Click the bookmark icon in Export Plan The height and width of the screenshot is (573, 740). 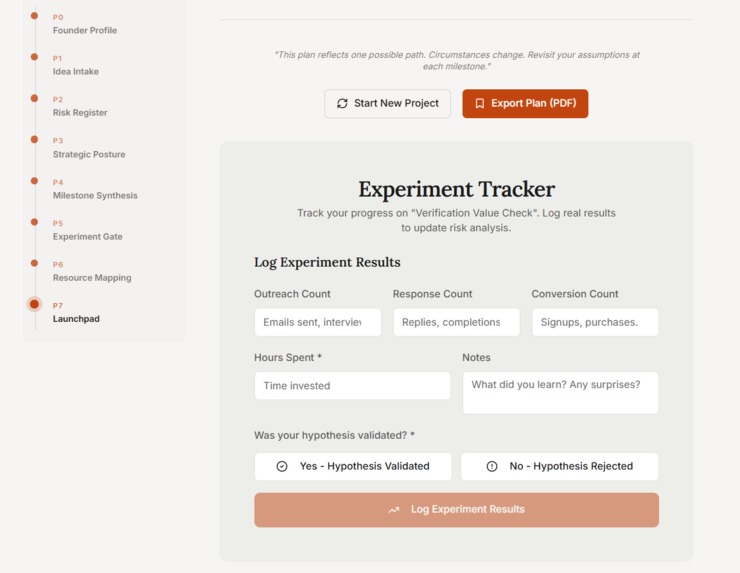pyautogui.click(x=479, y=103)
